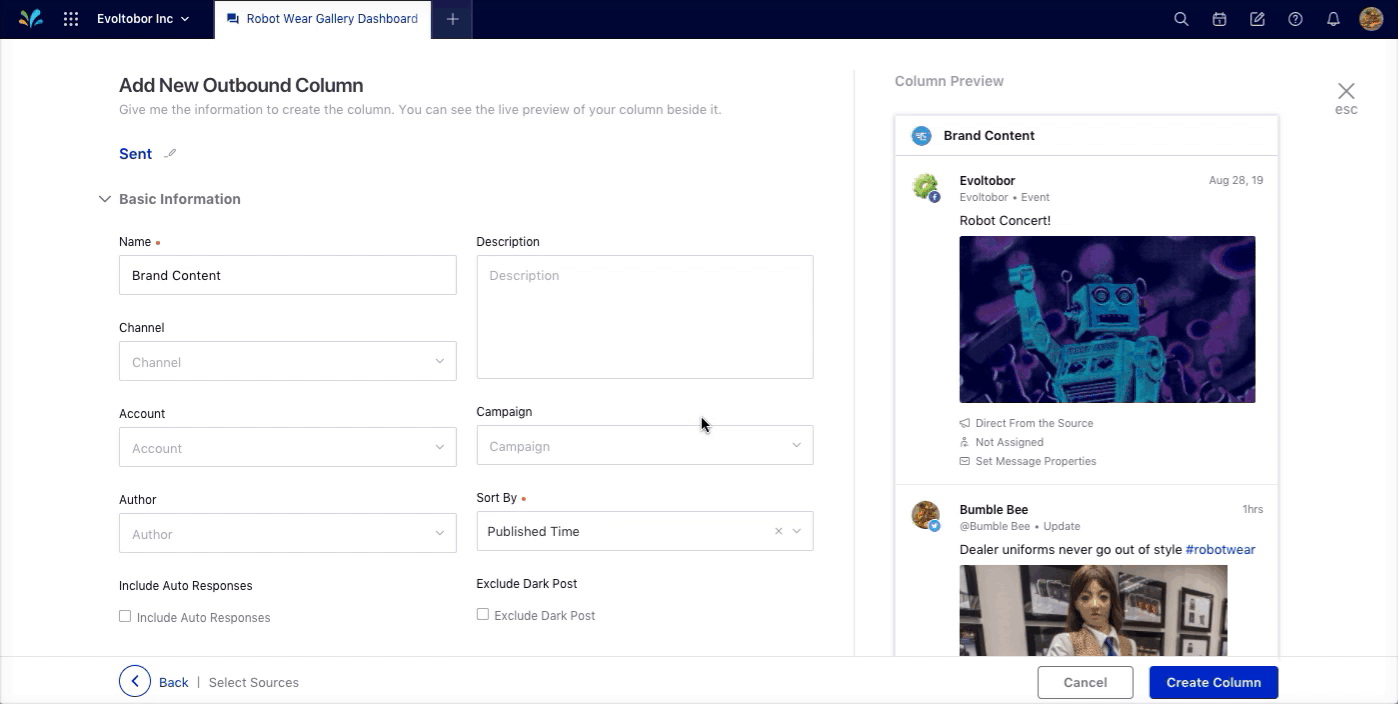This screenshot has height=704, width=1398.
Task: Click the chat icon on dashboard tab
Action: (x=233, y=19)
